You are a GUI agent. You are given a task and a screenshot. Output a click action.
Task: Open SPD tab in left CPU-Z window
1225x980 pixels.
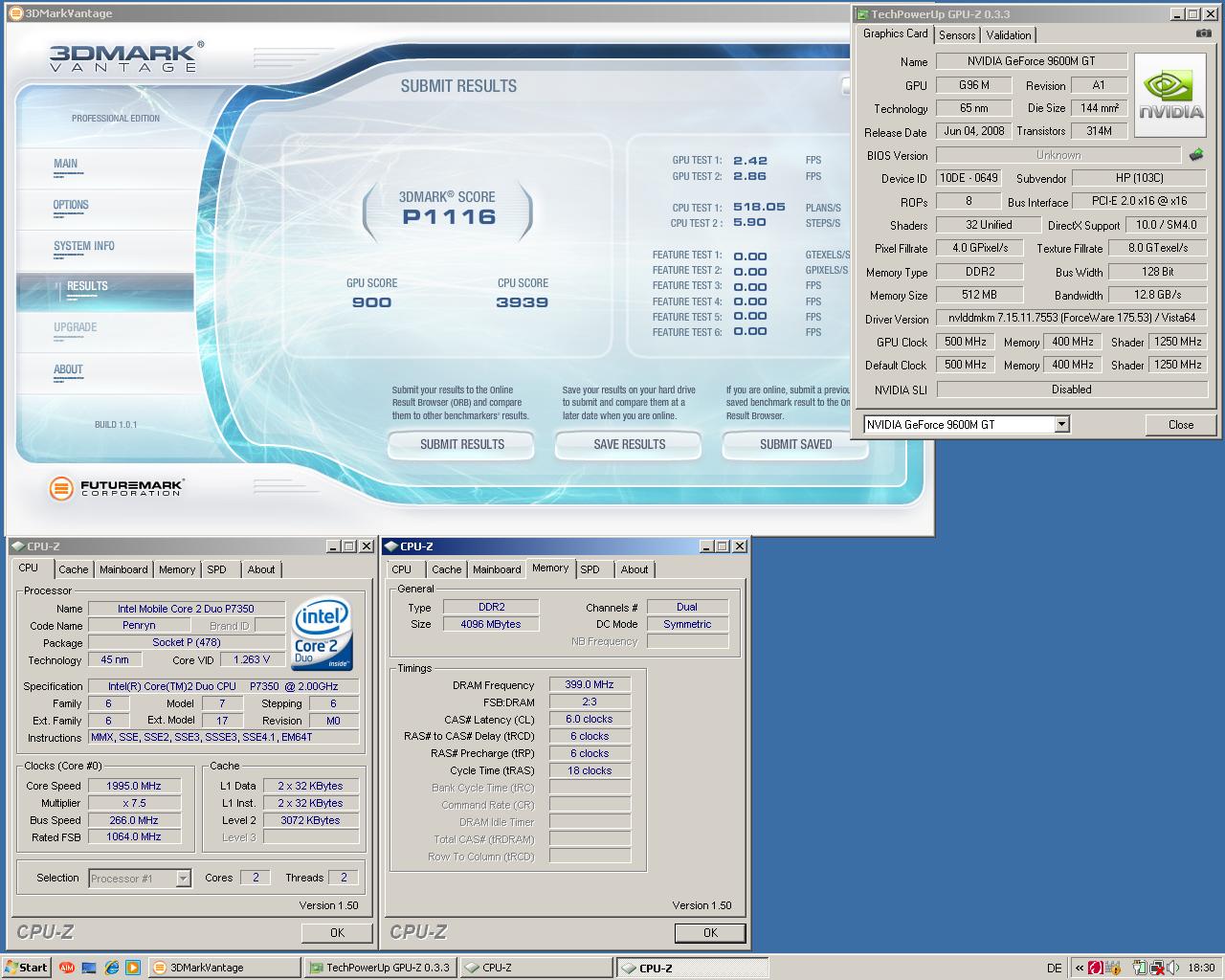(217, 569)
